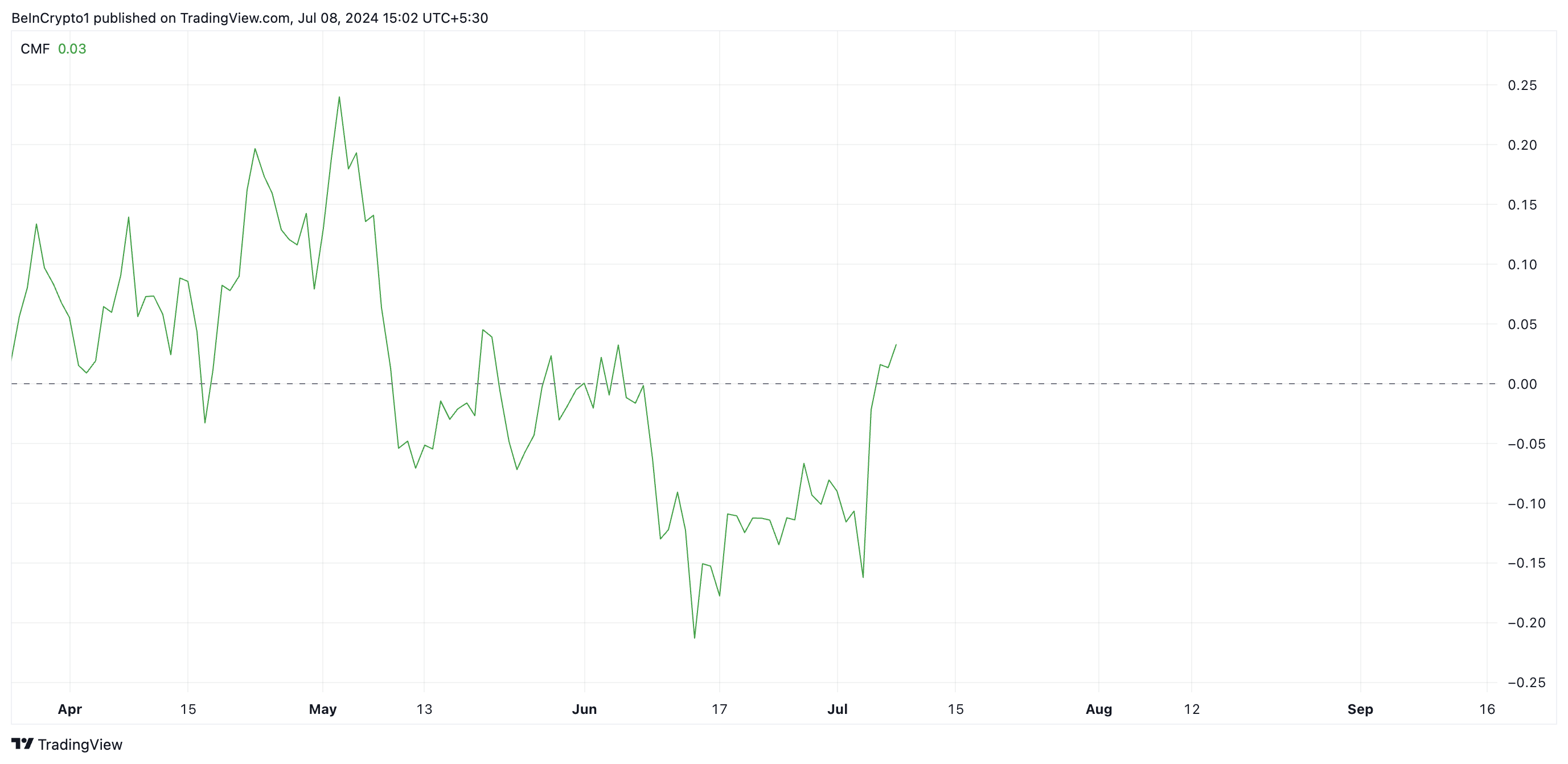Select the Sep date on time axis
The height and width of the screenshot is (764, 1568).
point(1360,709)
